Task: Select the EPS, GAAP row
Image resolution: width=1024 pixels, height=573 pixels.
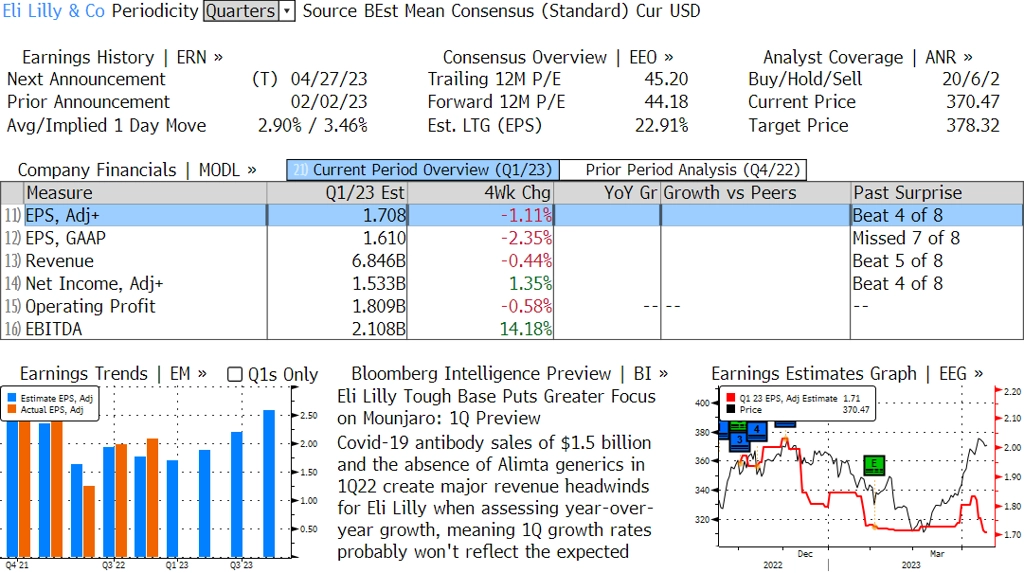Action: coord(512,238)
